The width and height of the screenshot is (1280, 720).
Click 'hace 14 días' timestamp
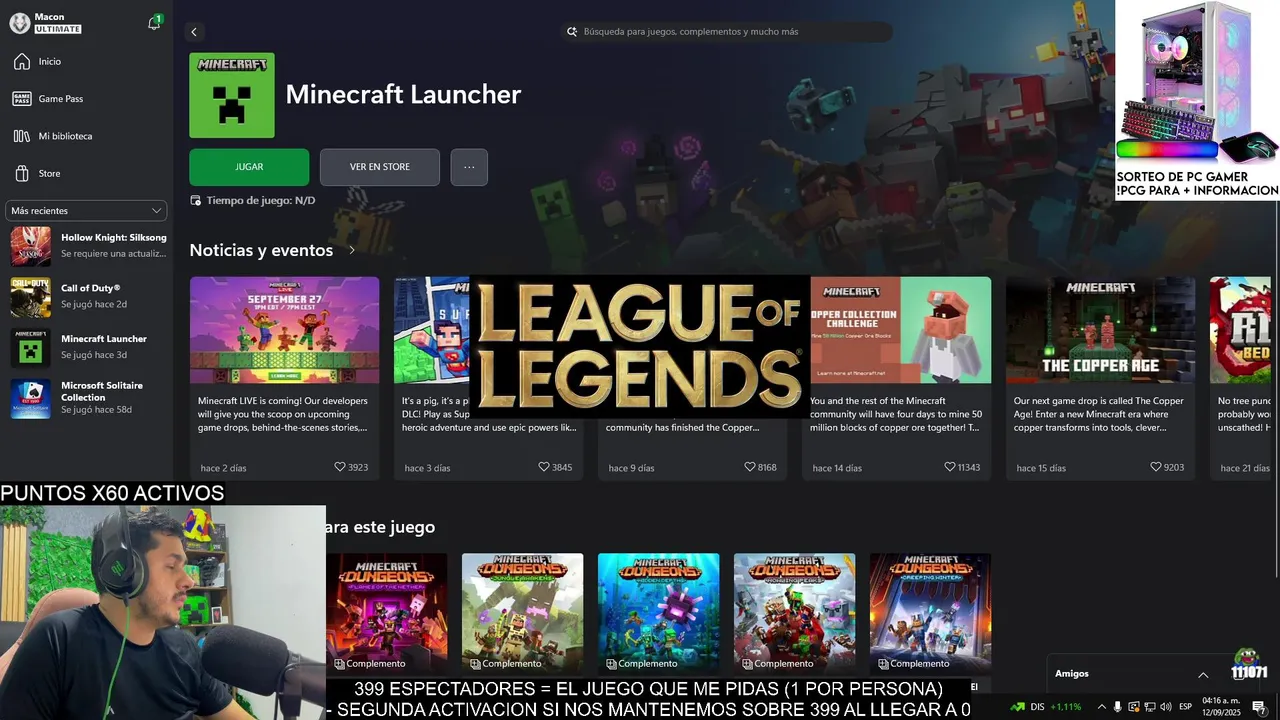point(837,468)
